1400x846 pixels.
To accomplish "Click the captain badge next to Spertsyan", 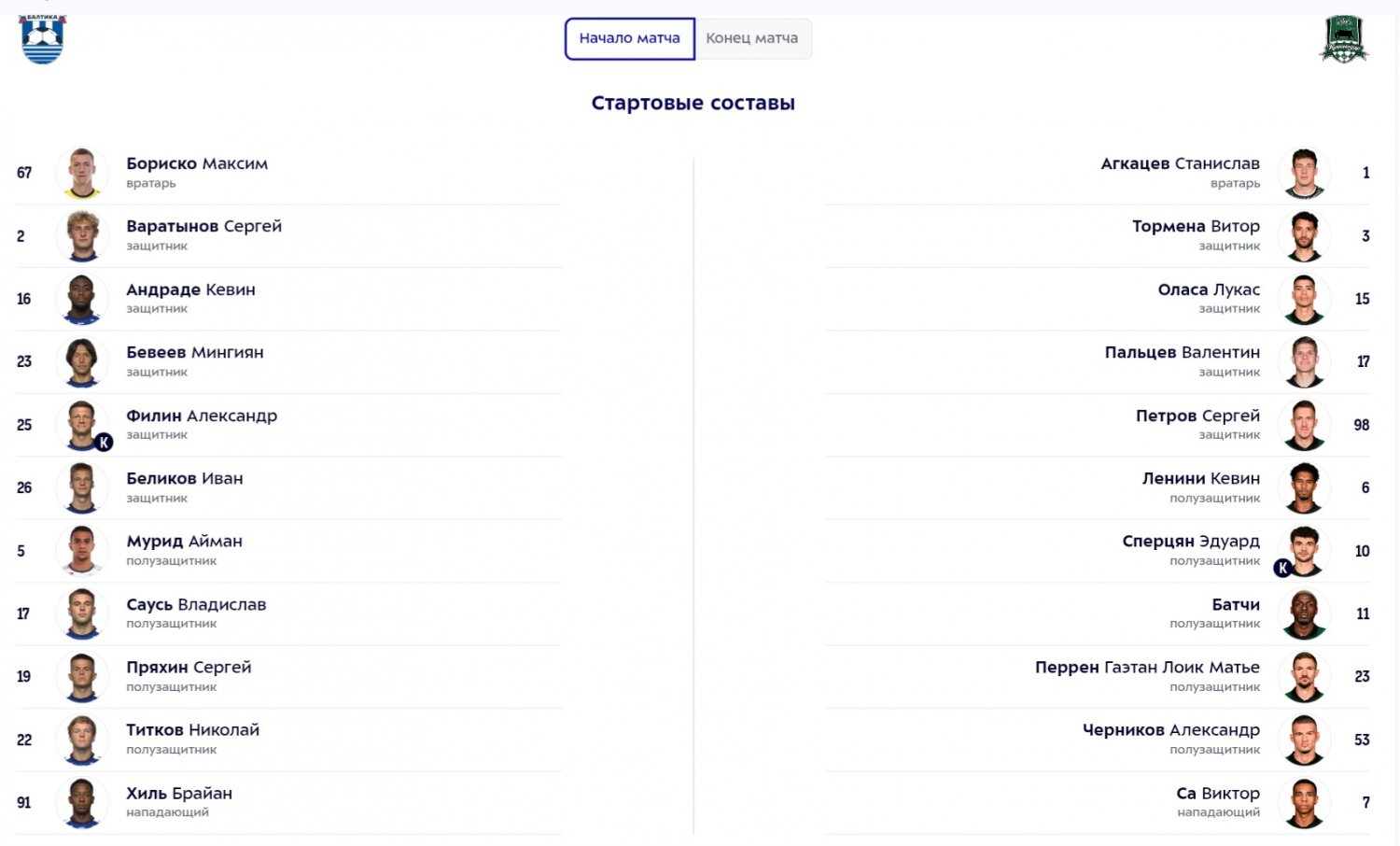I will click(x=1283, y=568).
